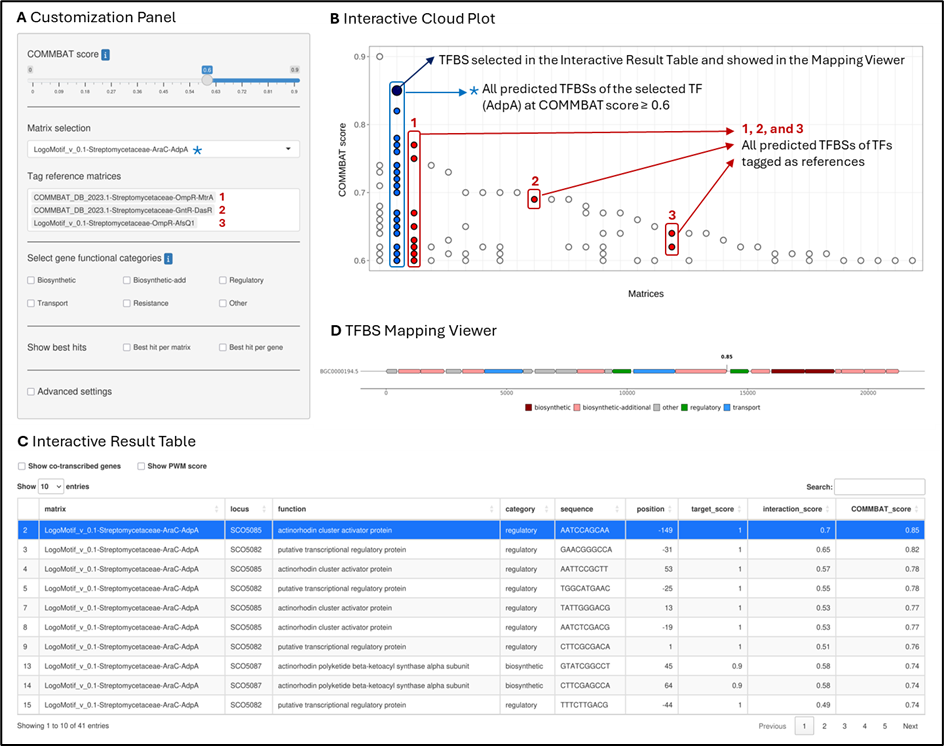This screenshot has width=944, height=746.
Task: Click sort icon on locus column
Action: 265,509
